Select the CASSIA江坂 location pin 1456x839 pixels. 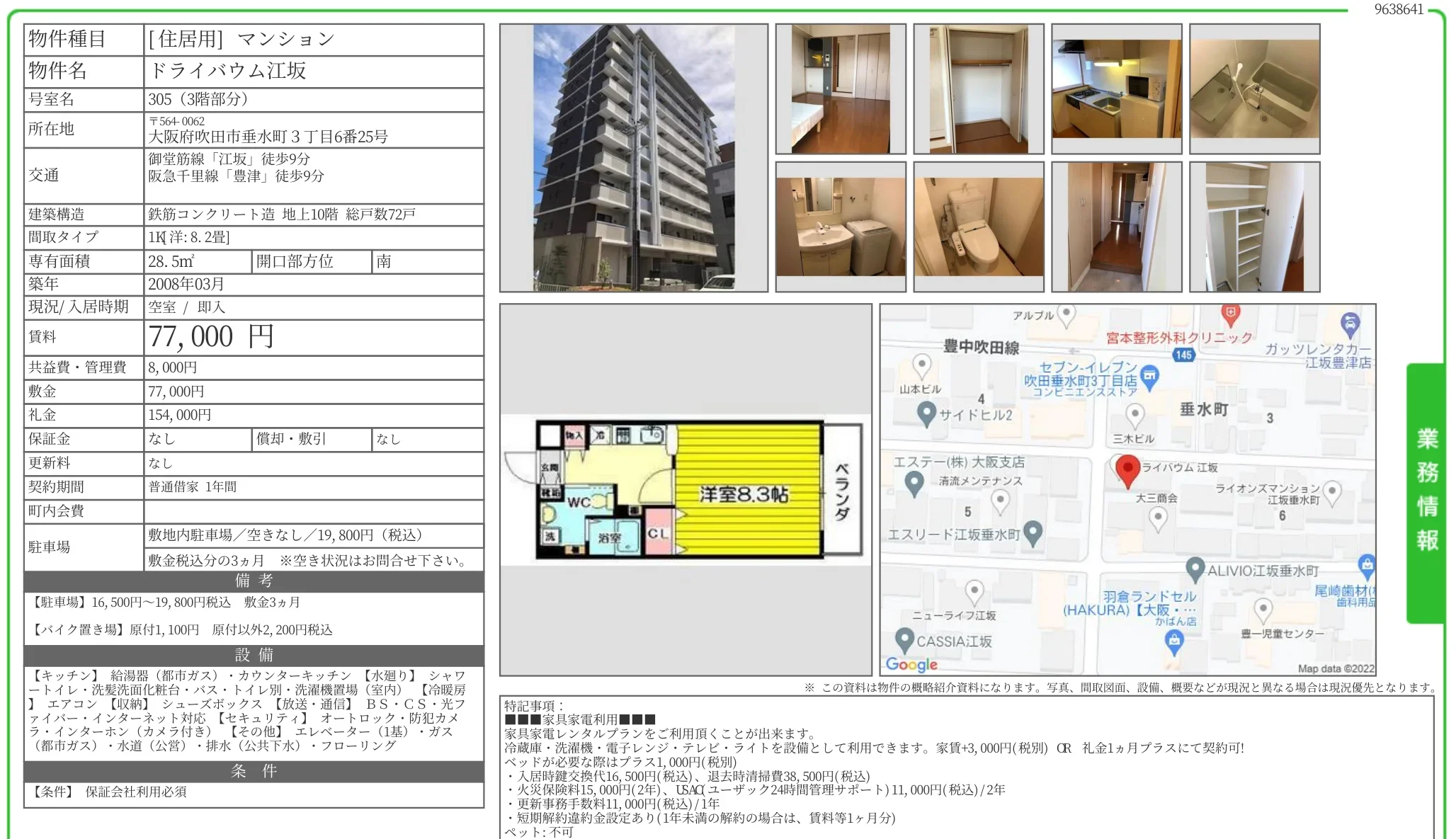[904, 641]
